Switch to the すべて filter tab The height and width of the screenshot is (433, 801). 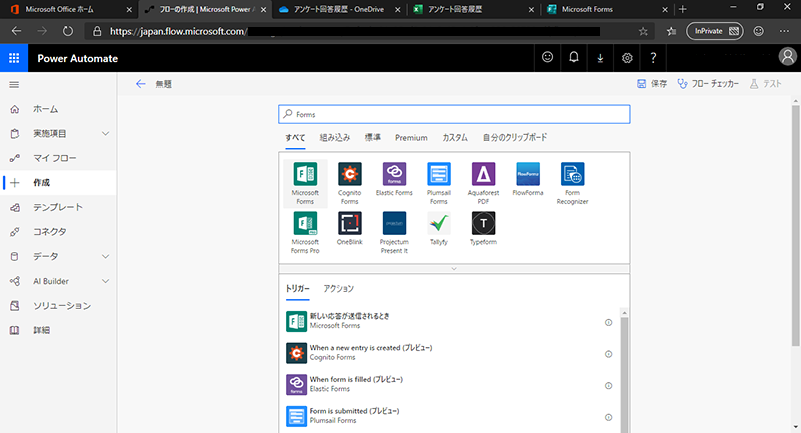295,137
